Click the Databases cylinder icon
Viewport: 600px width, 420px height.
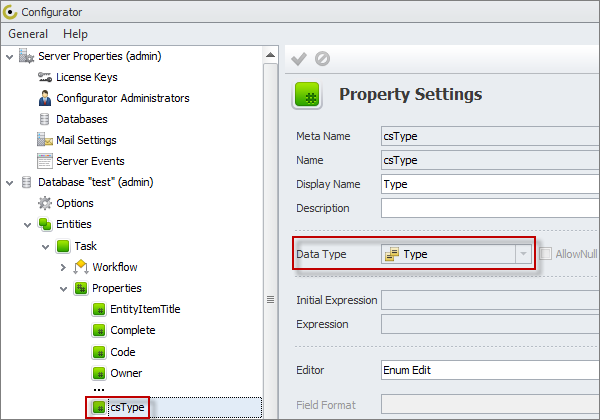(45, 119)
